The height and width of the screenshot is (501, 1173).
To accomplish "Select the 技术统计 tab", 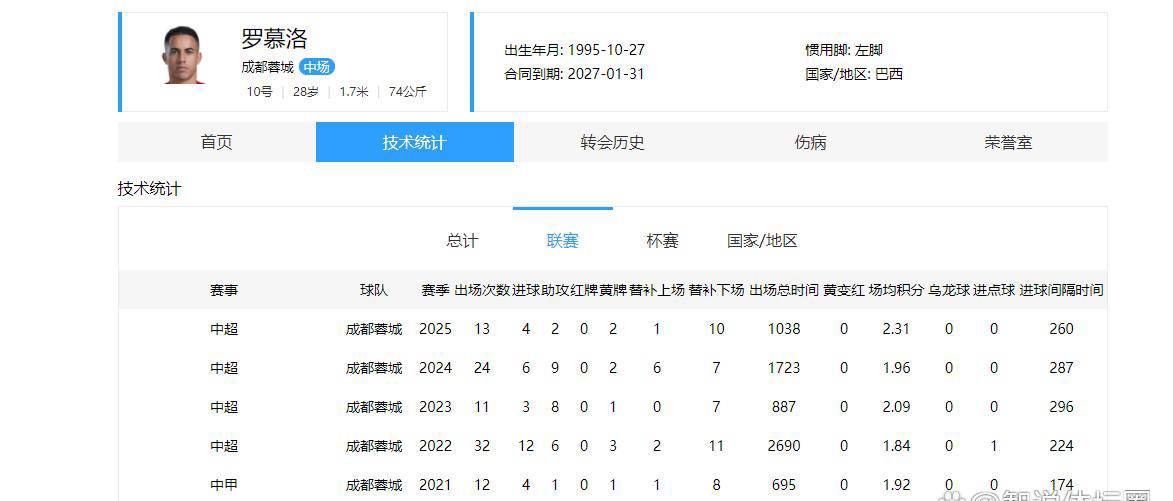I will tap(414, 142).
